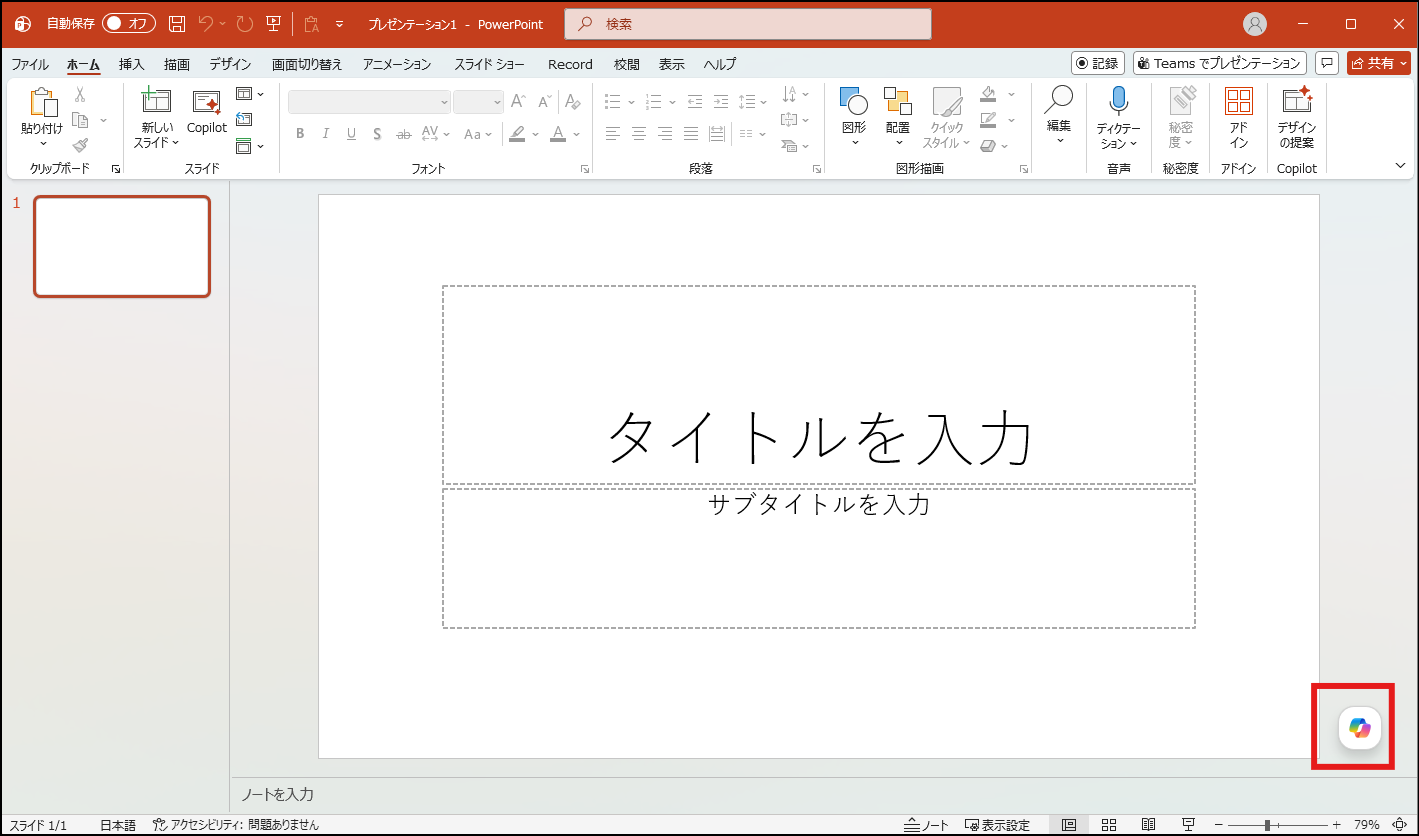Switch to the 画面切り替え tab
The image size is (1419, 836).
coord(307,64)
